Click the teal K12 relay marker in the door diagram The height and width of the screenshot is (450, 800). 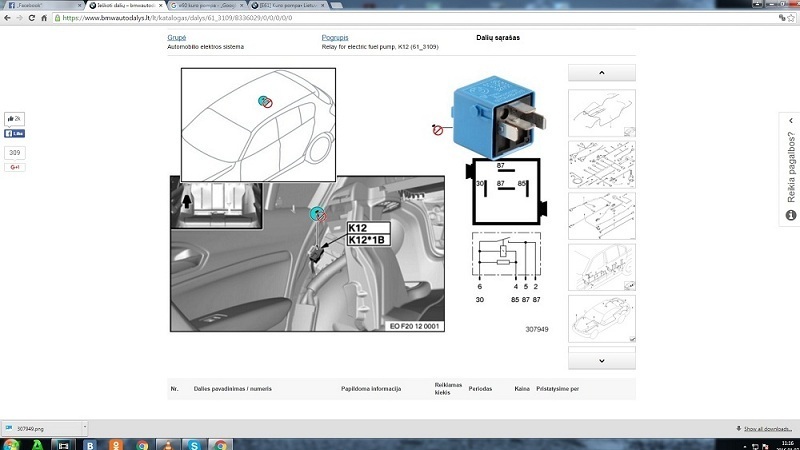(x=317, y=212)
